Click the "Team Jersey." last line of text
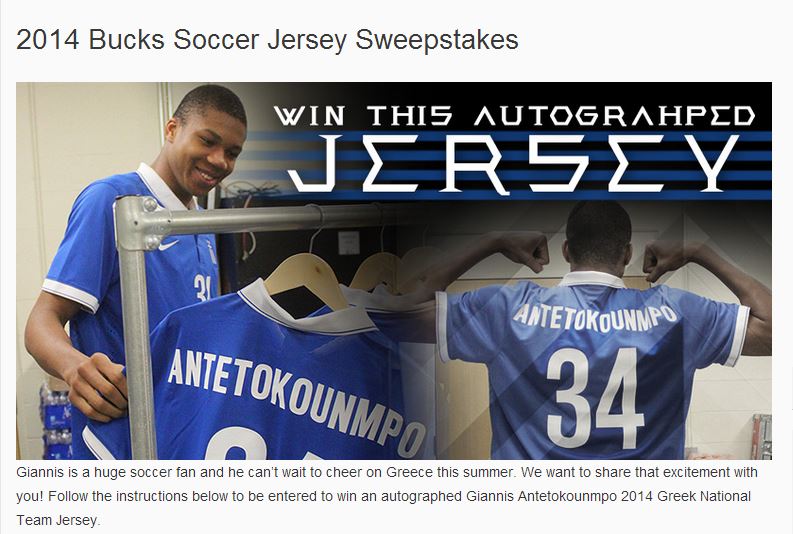 click(x=58, y=520)
